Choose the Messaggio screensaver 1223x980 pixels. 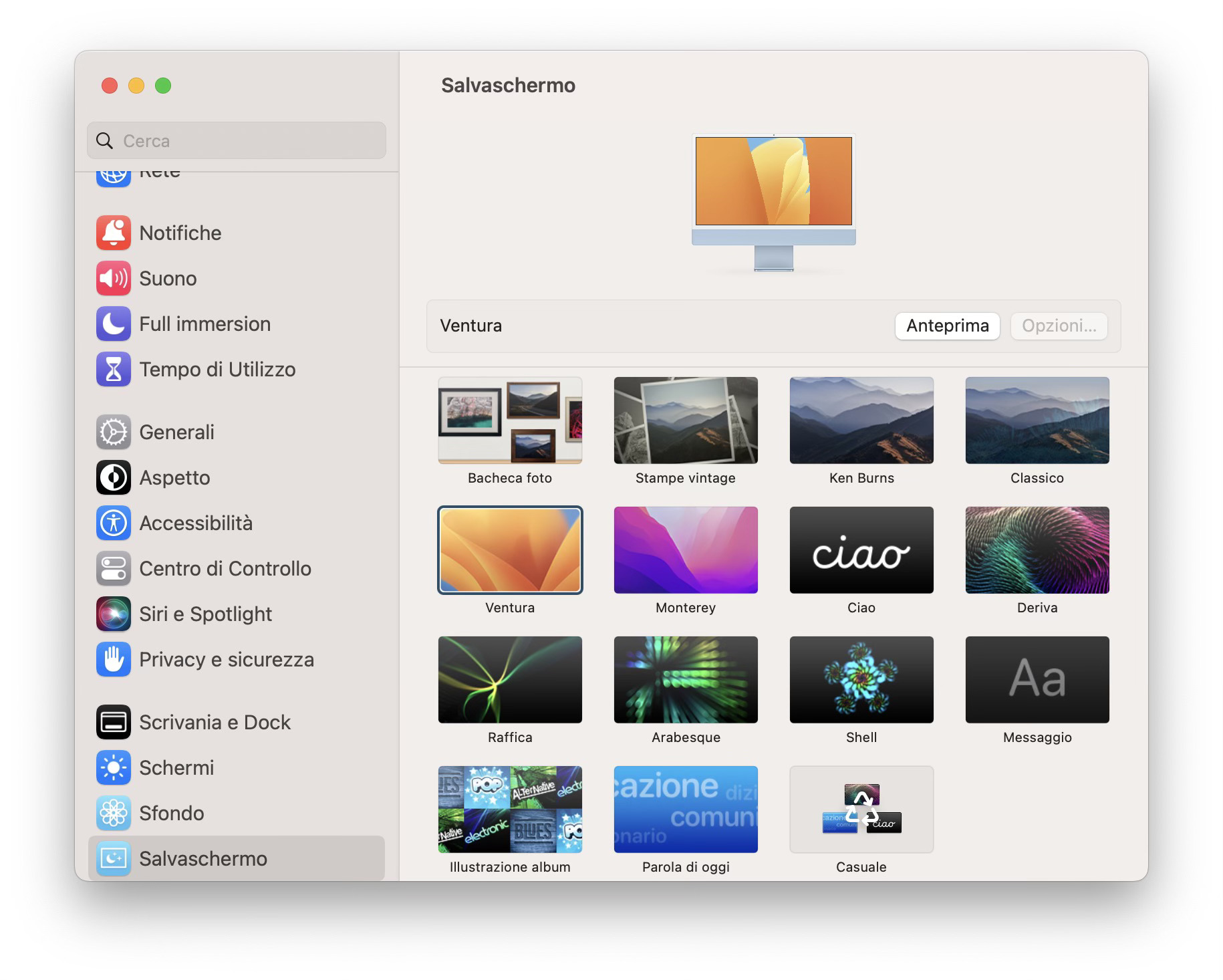1037,680
